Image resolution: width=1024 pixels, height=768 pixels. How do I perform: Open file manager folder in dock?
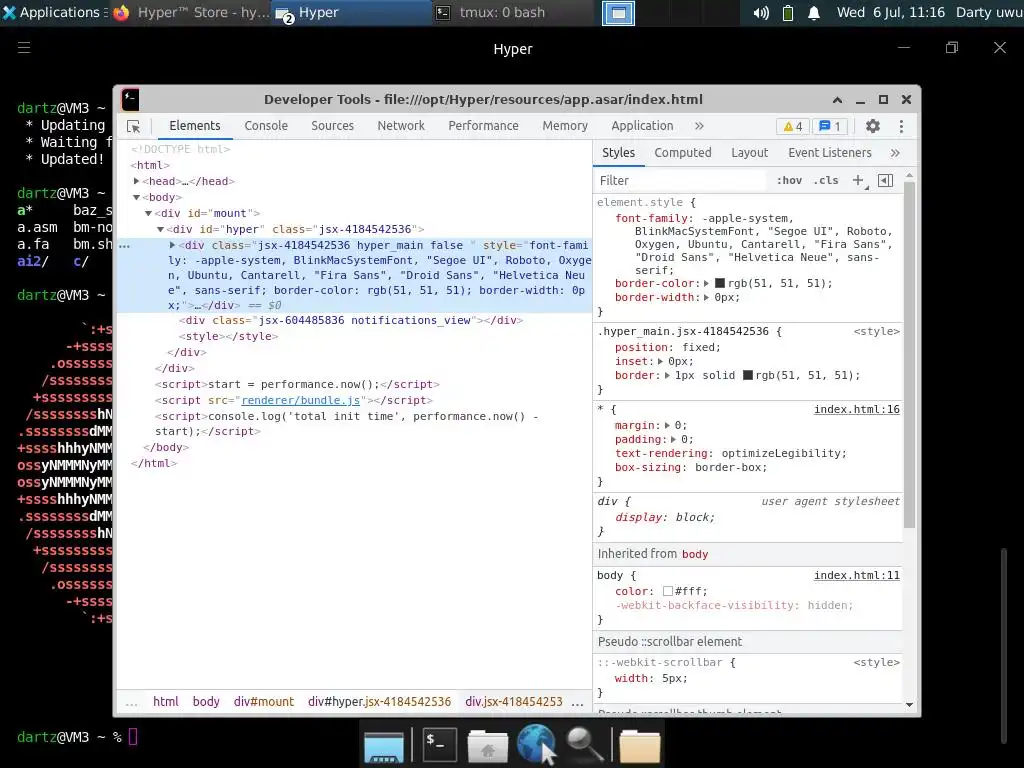640,746
